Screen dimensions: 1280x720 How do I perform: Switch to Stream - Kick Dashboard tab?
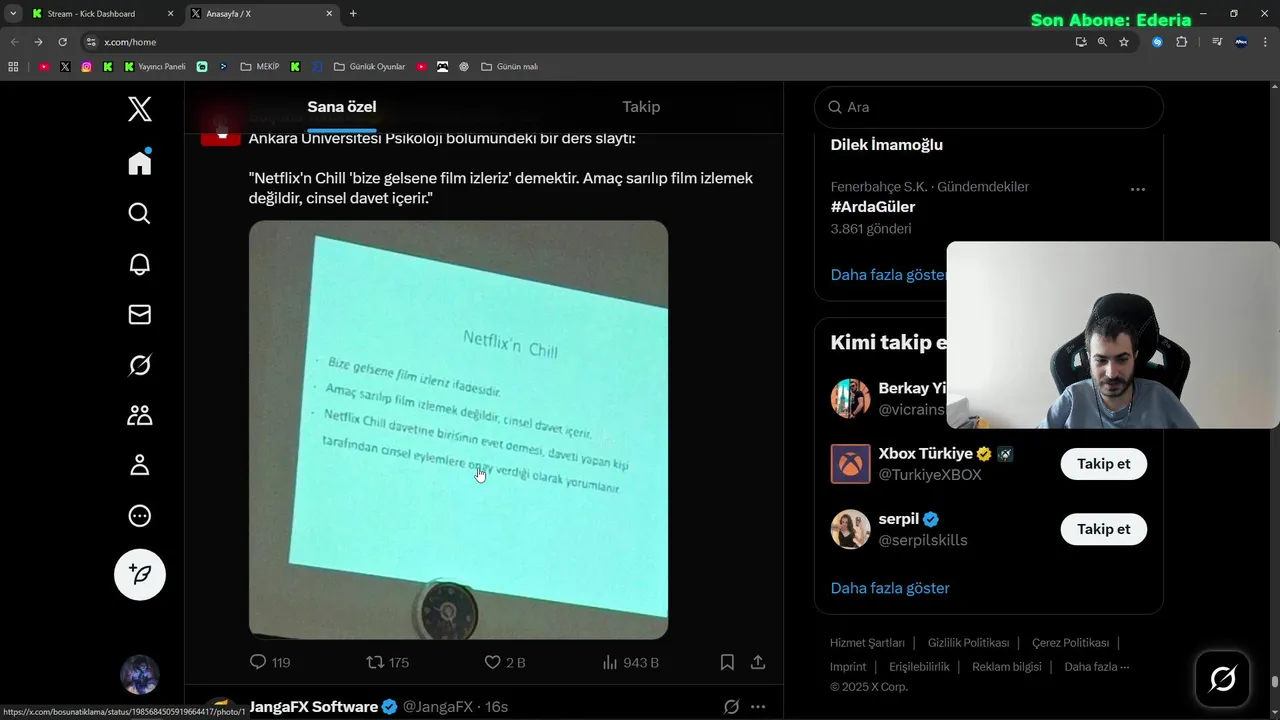(x=102, y=14)
